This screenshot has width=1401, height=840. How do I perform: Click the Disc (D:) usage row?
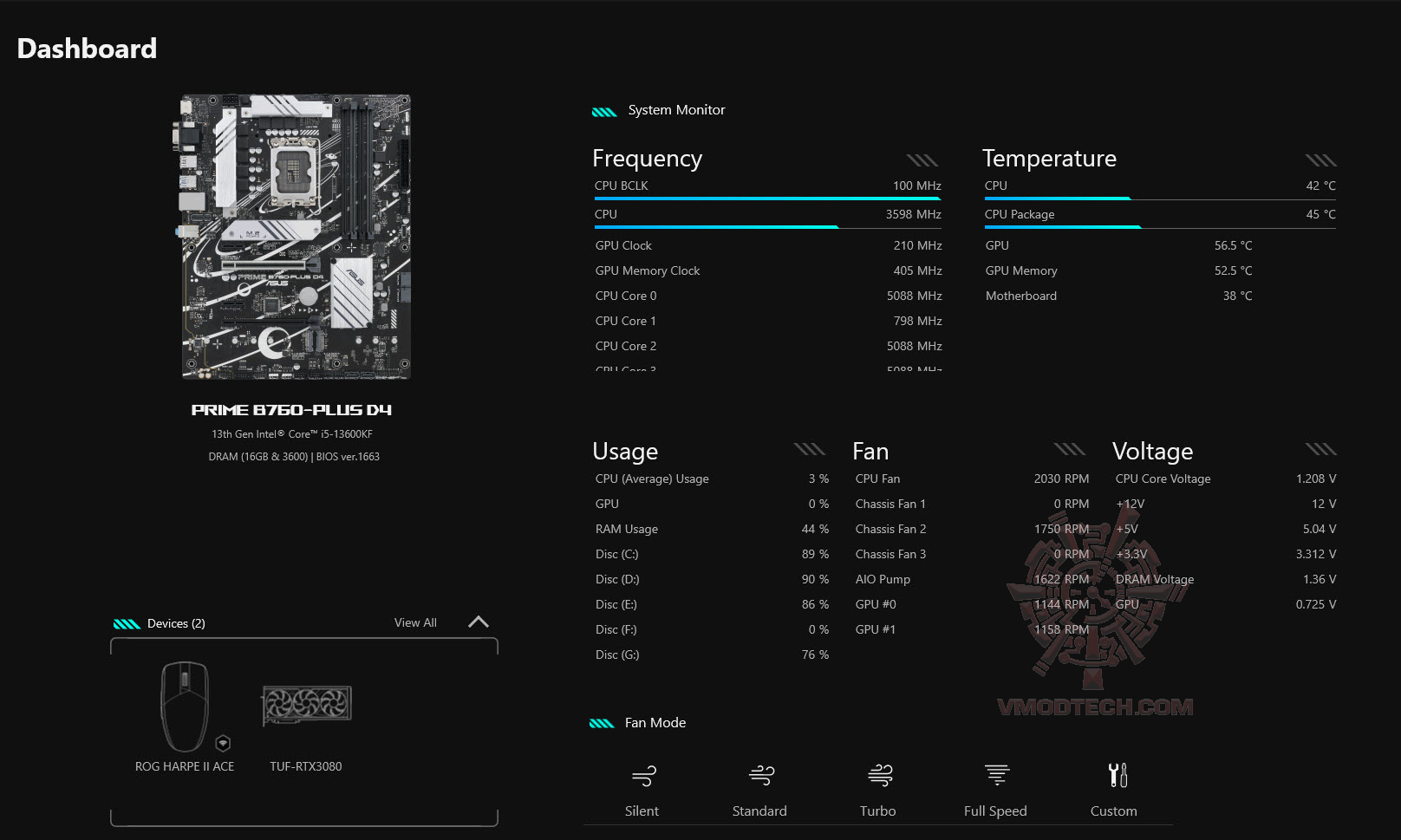tap(712, 579)
